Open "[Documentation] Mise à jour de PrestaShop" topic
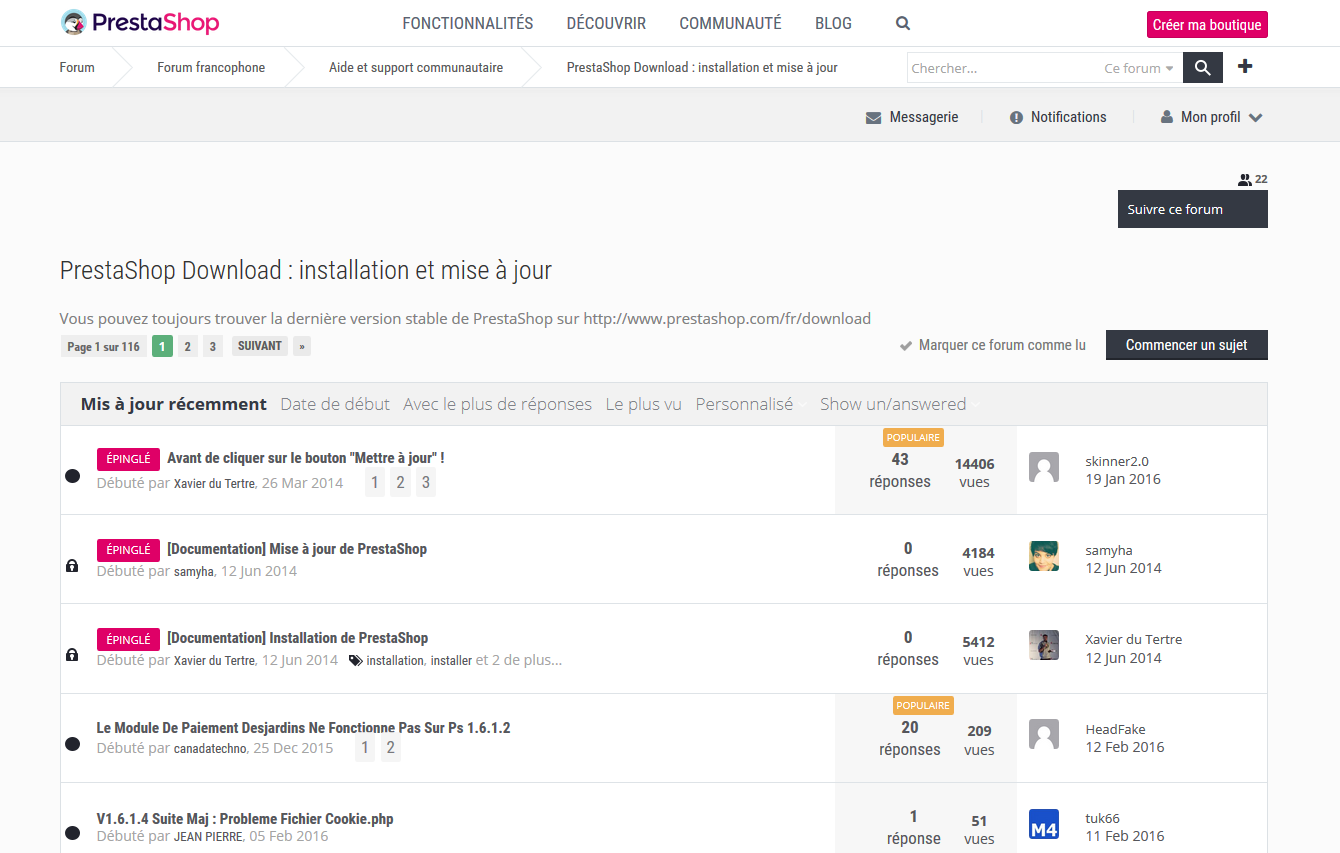The width and height of the screenshot is (1340, 853). tap(297, 549)
